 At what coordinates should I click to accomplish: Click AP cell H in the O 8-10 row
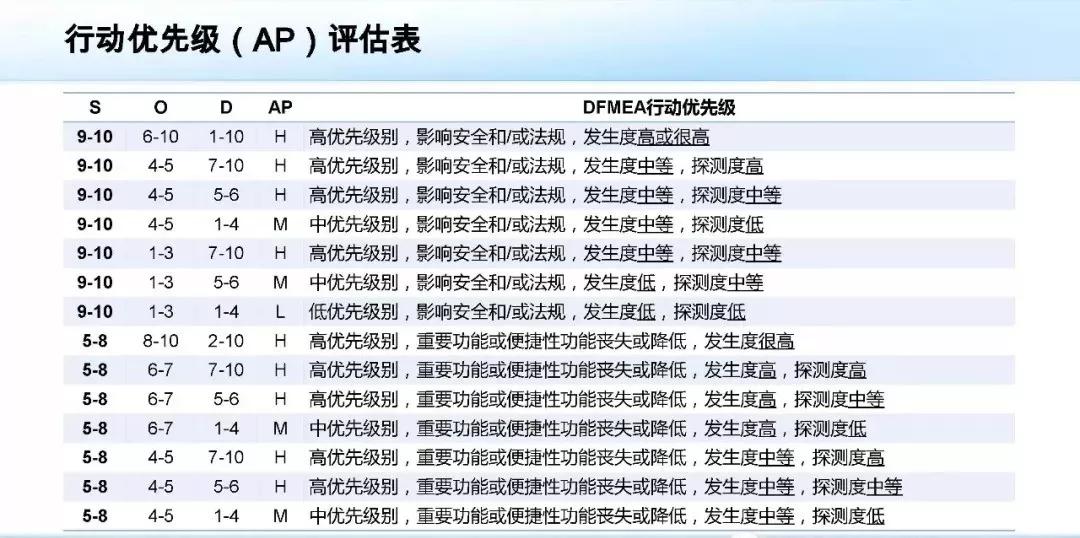point(280,340)
